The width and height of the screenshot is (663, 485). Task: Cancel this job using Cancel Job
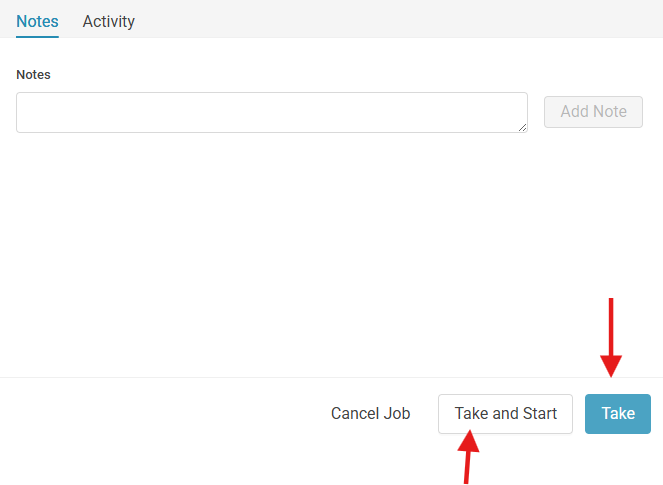pyautogui.click(x=370, y=414)
